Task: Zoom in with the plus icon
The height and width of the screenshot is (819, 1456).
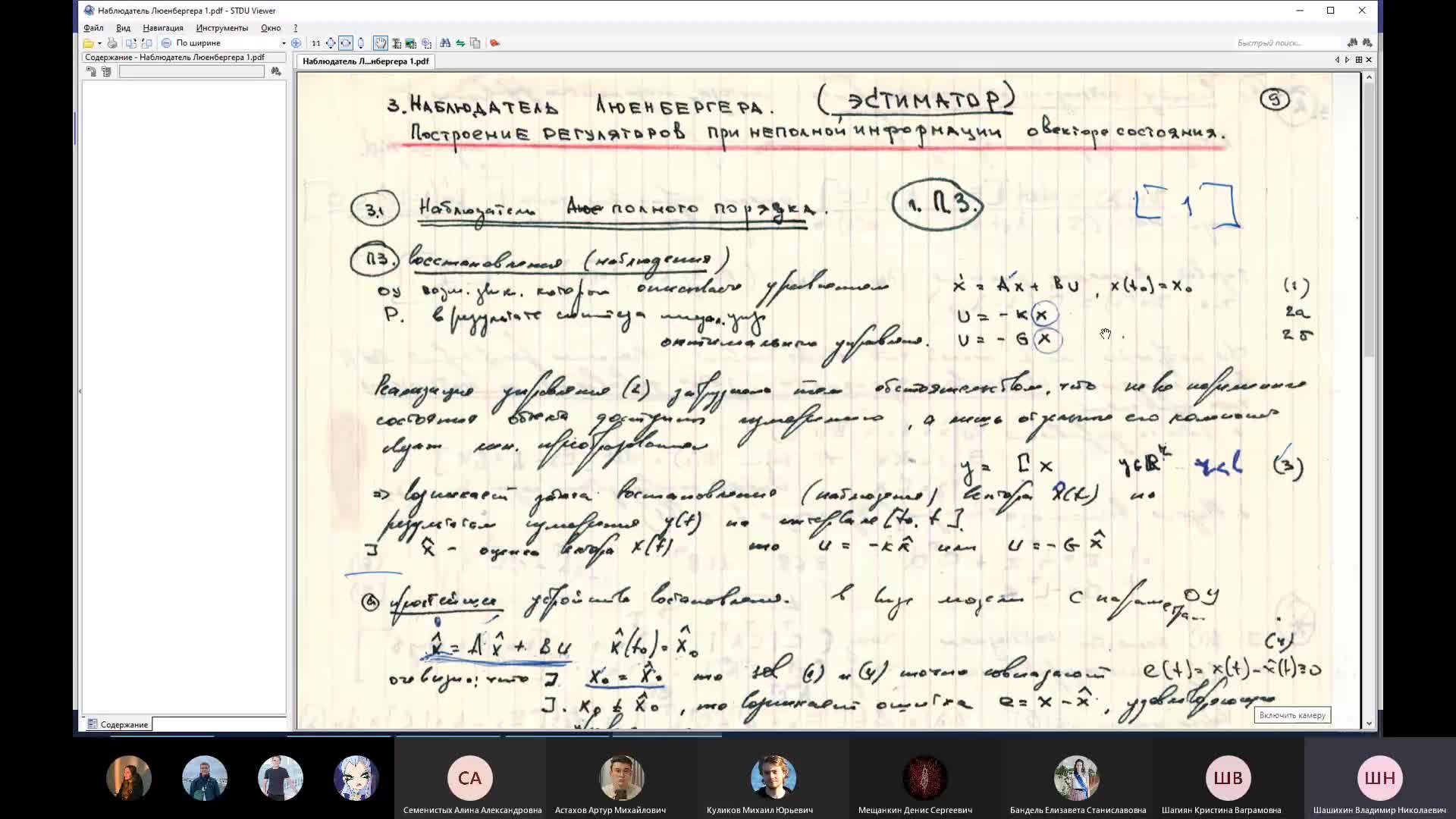Action: pyautogui.click(x=296, y=43)
